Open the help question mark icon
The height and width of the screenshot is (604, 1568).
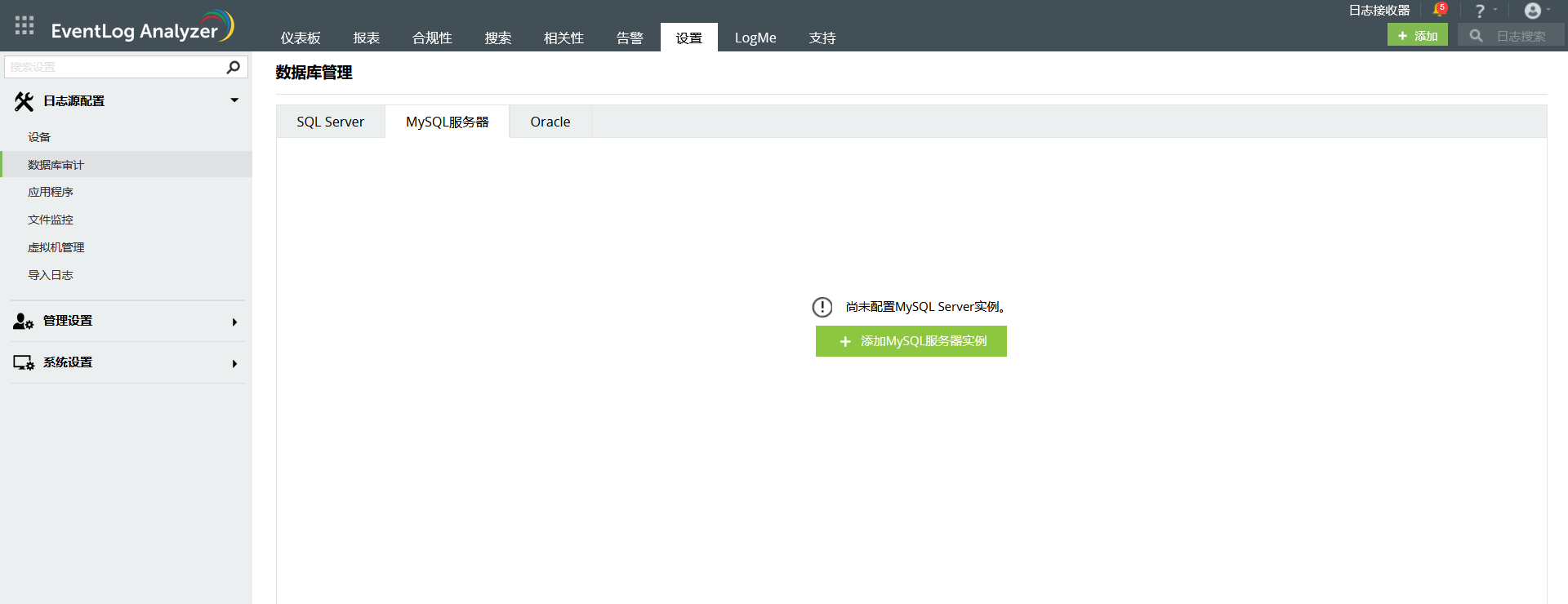(1480, 11)
